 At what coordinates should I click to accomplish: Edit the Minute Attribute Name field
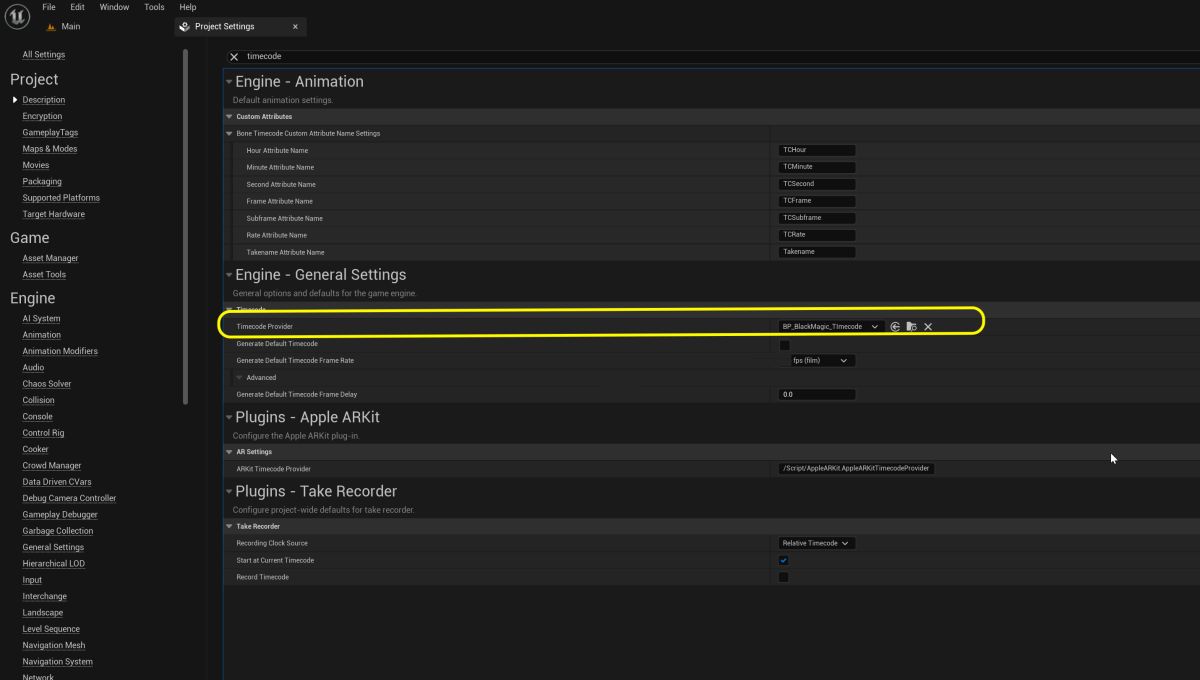point(817,167)
